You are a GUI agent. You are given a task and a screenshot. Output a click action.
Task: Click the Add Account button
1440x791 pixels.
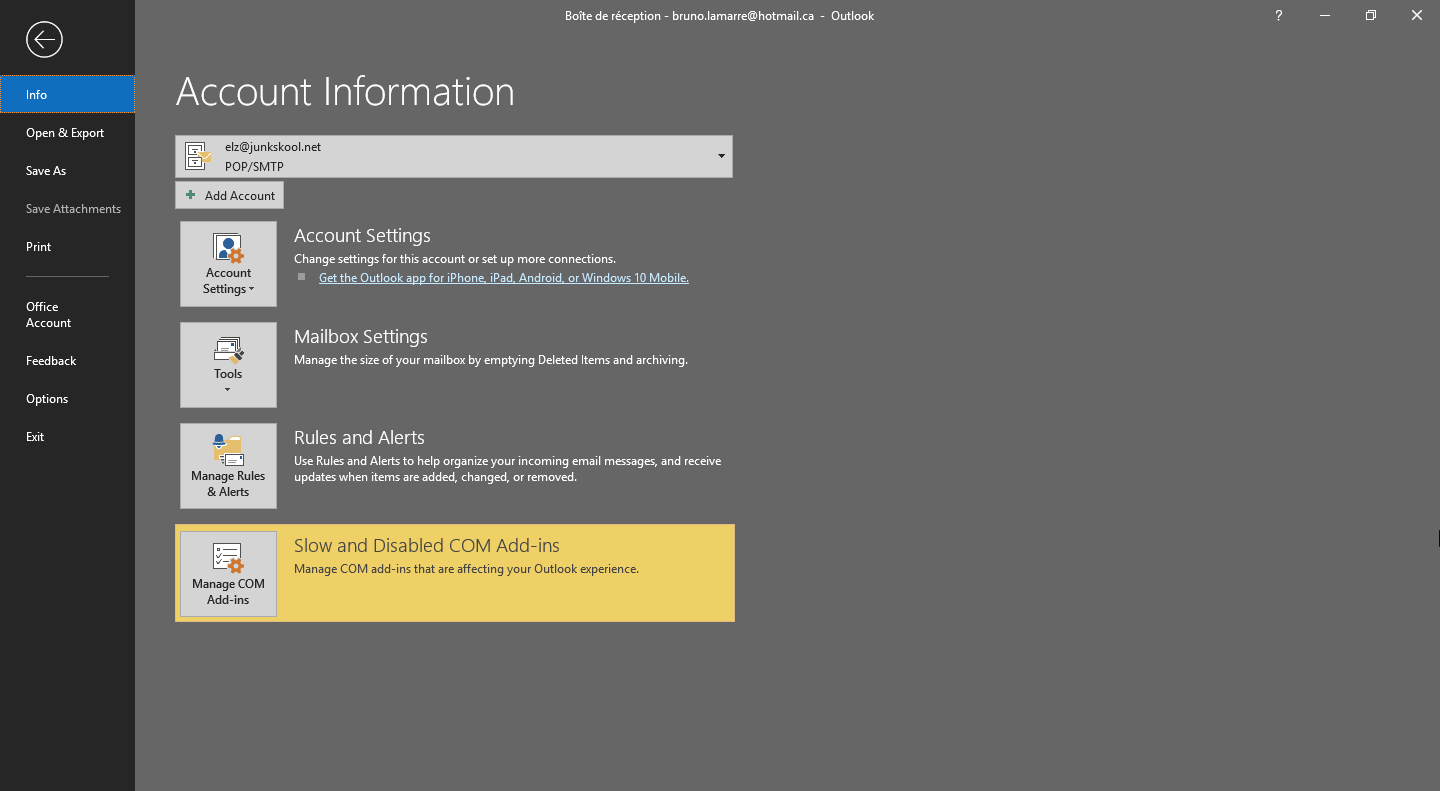(x=229, y=195)
